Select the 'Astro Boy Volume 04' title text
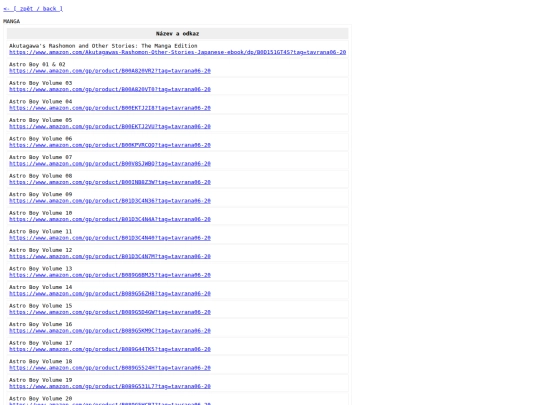540x405 pixels. click(41, 102)
